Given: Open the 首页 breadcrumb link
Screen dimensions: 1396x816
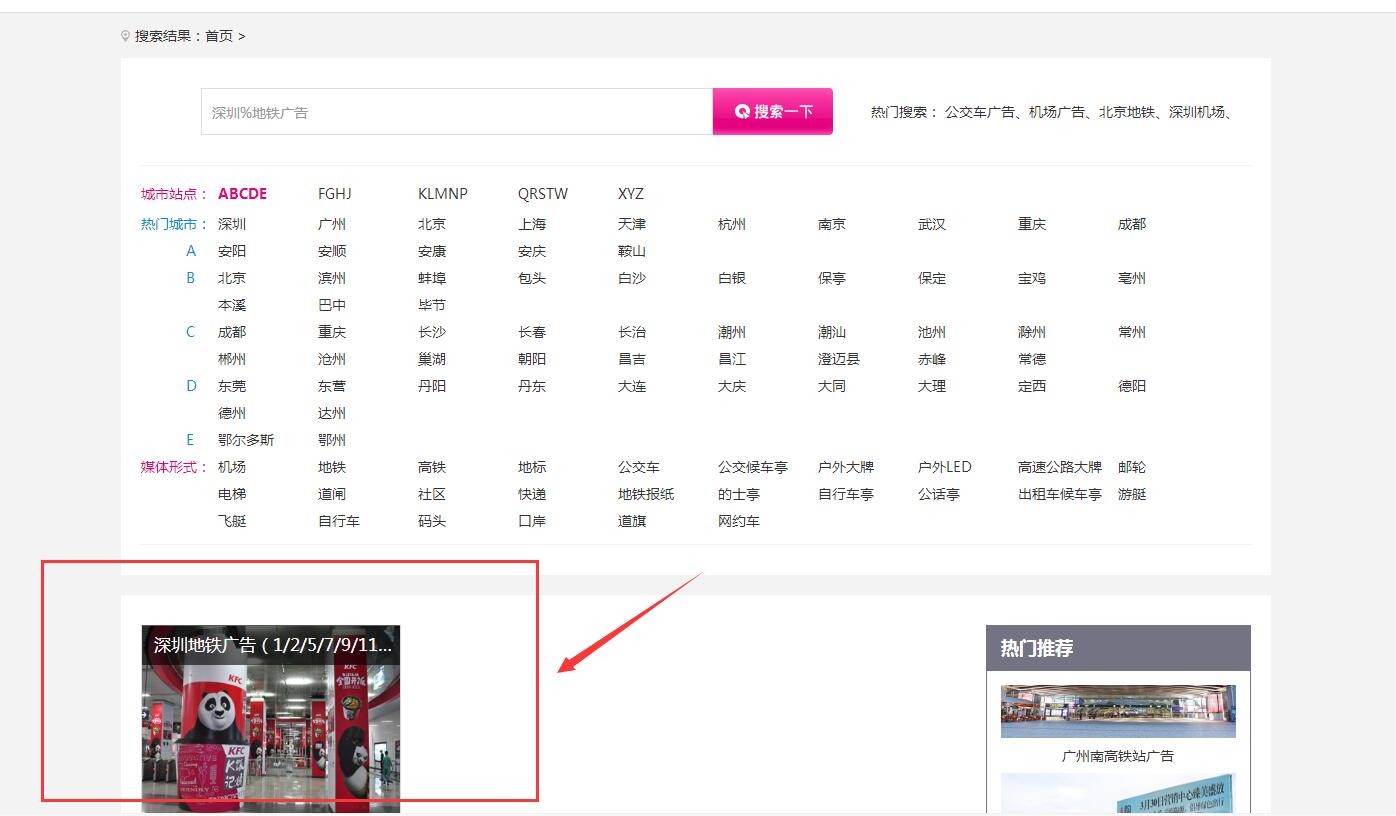Looking at the screenshot, I should tap(219, 36).
